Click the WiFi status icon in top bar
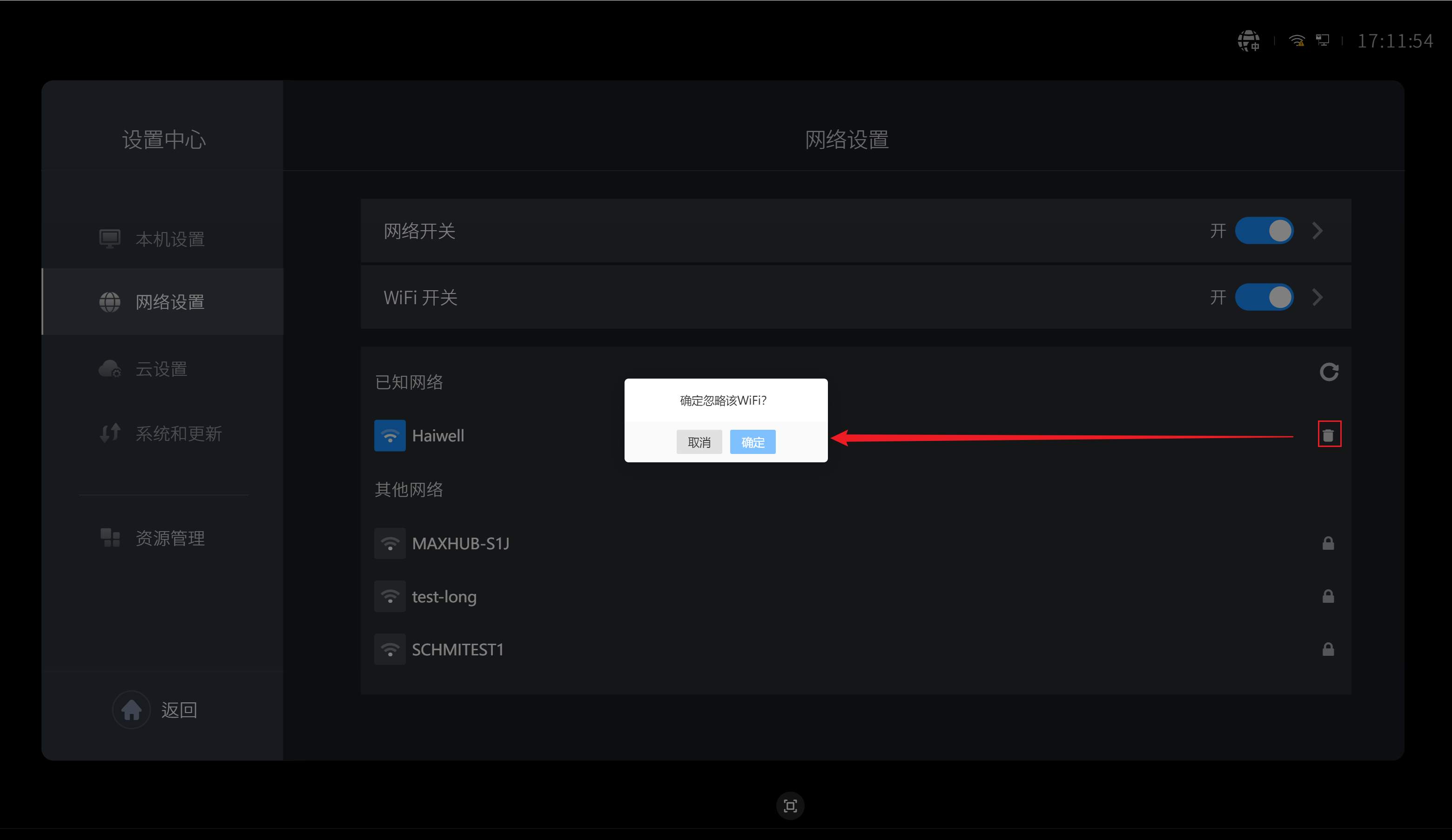Viewport: 1452px width, 840px height. pos(1297,40)
